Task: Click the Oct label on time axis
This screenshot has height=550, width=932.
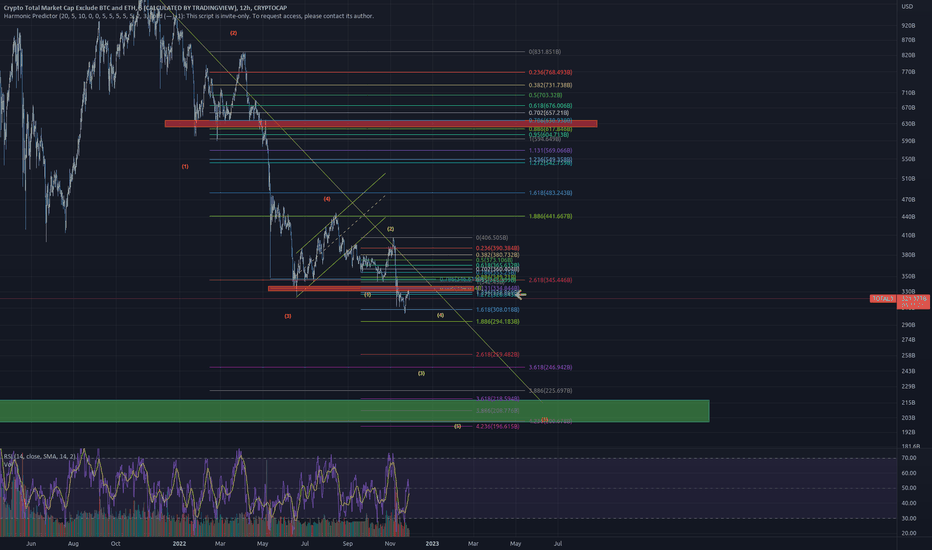Action: point(115,543)
